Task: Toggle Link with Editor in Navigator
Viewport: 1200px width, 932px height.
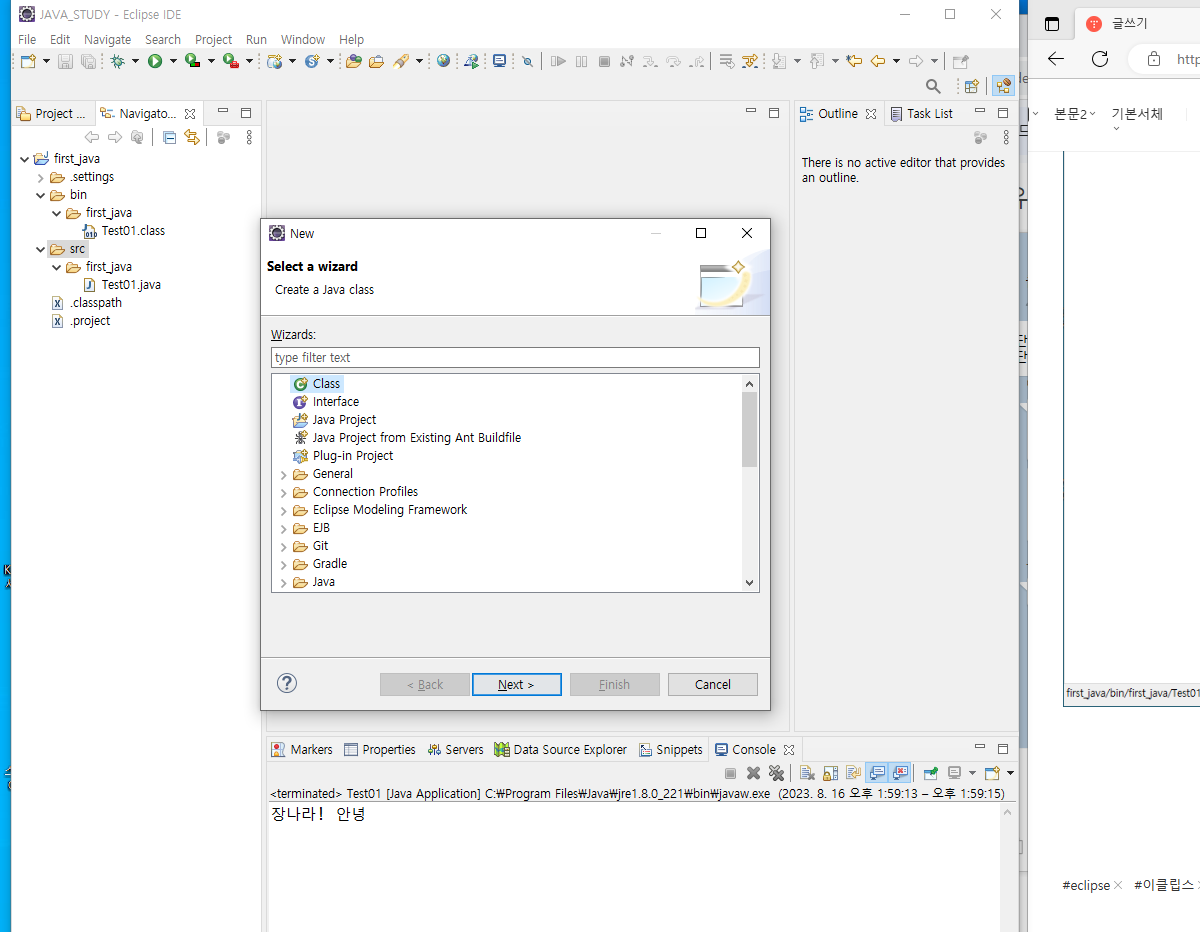Action: 192,138
